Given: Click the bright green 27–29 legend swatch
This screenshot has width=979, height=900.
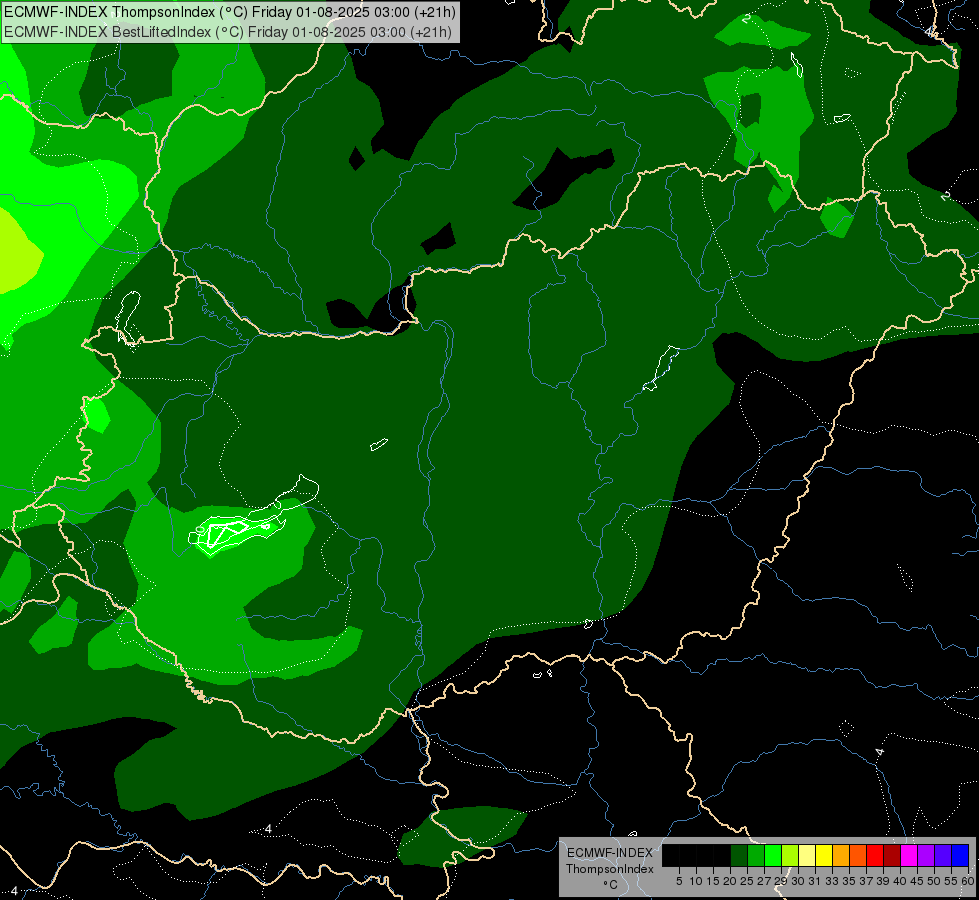Looking at the screenshot, I should click(x=773, y=855).
